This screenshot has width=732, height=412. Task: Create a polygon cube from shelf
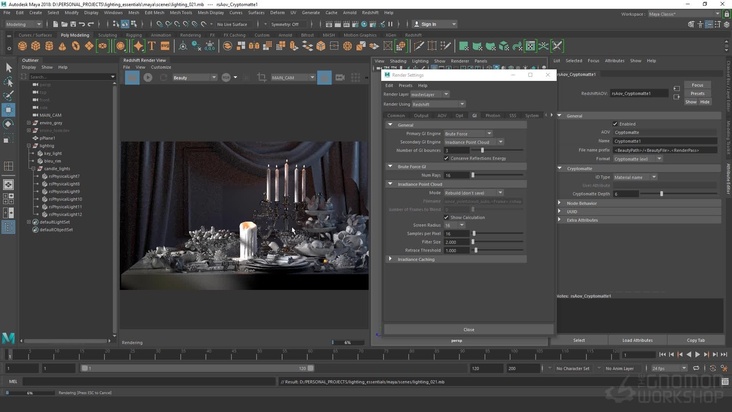35,46
